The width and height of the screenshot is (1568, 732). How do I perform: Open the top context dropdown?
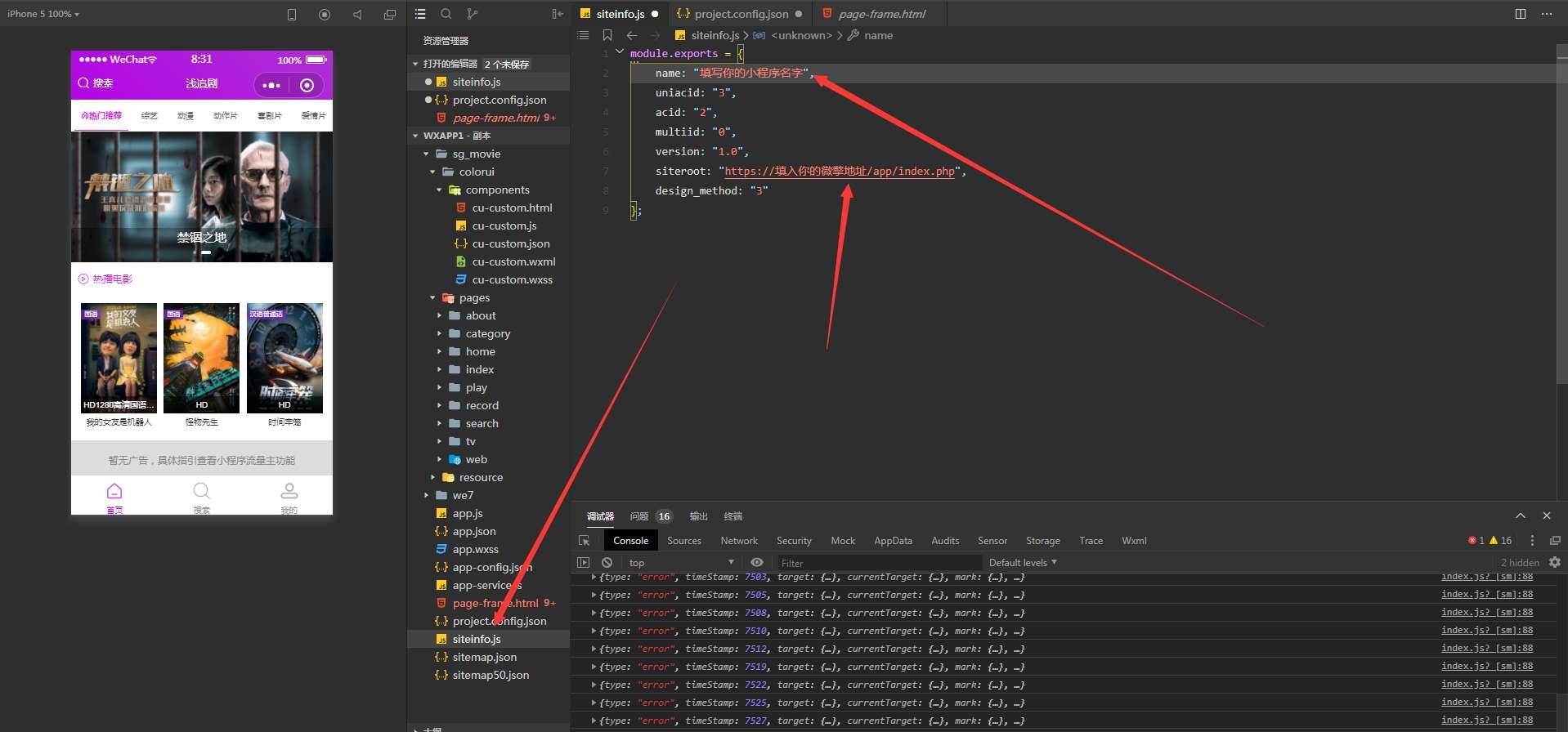[x=682, y=562]
